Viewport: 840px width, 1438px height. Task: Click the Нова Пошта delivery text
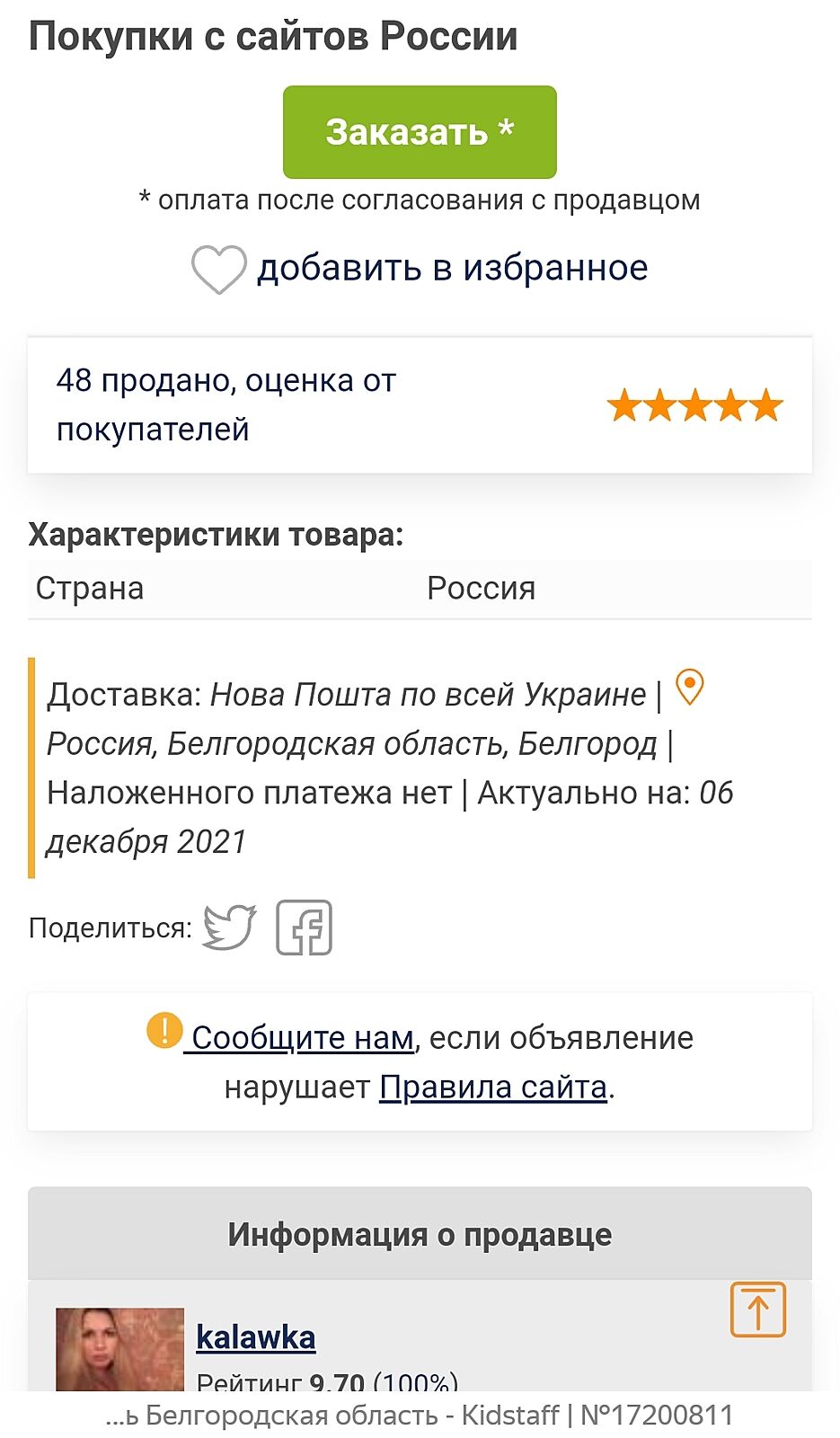coord(428,695)
